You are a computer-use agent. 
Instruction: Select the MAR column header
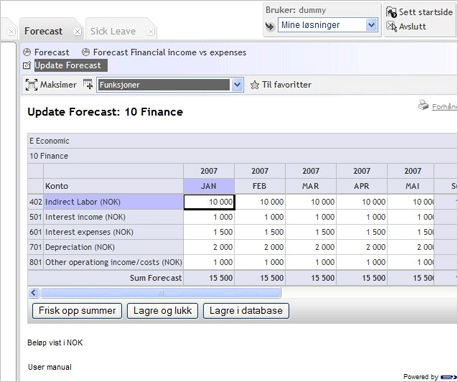[311, 186]
